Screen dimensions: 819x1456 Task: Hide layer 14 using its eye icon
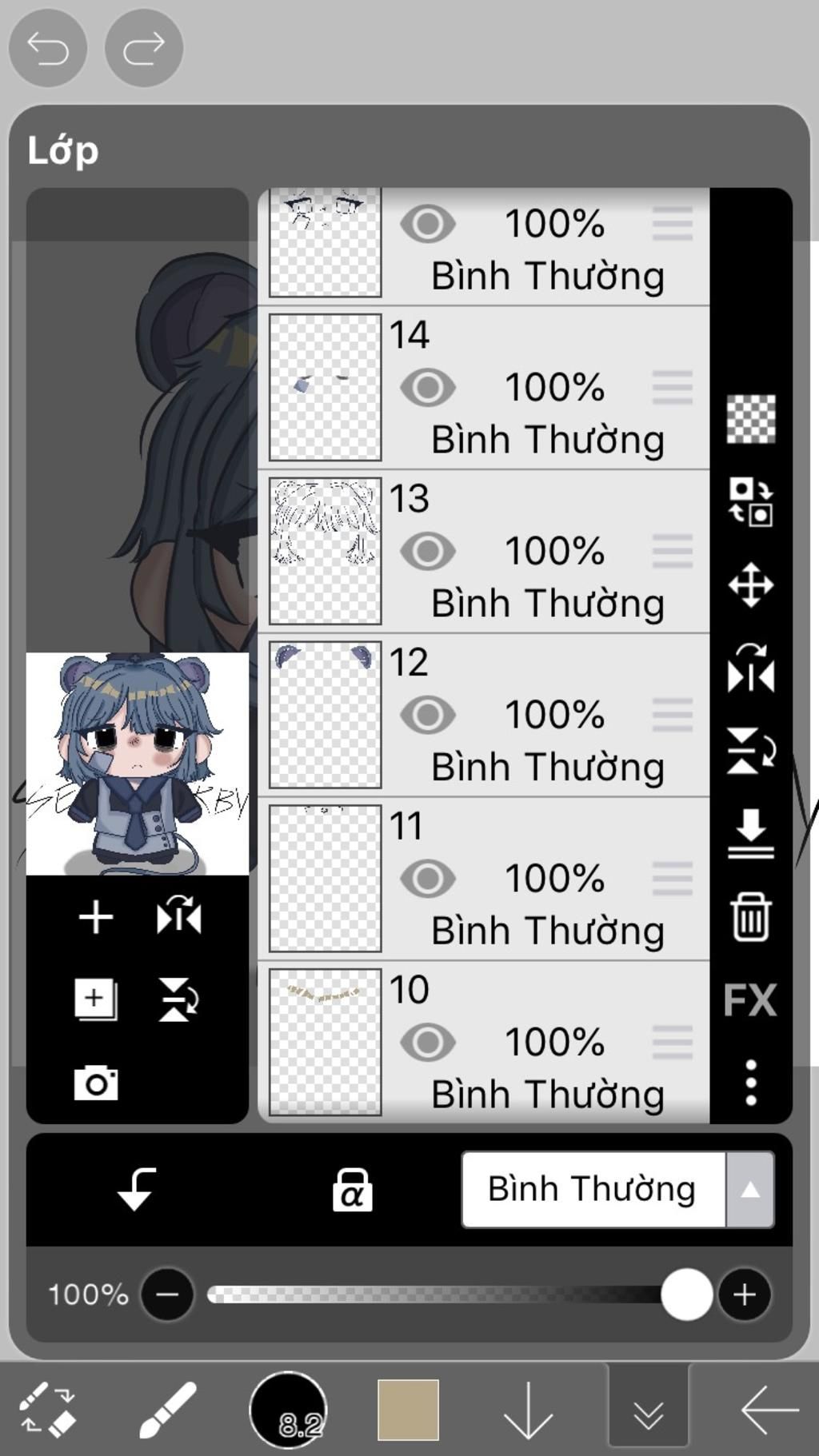tap(428, 388)
